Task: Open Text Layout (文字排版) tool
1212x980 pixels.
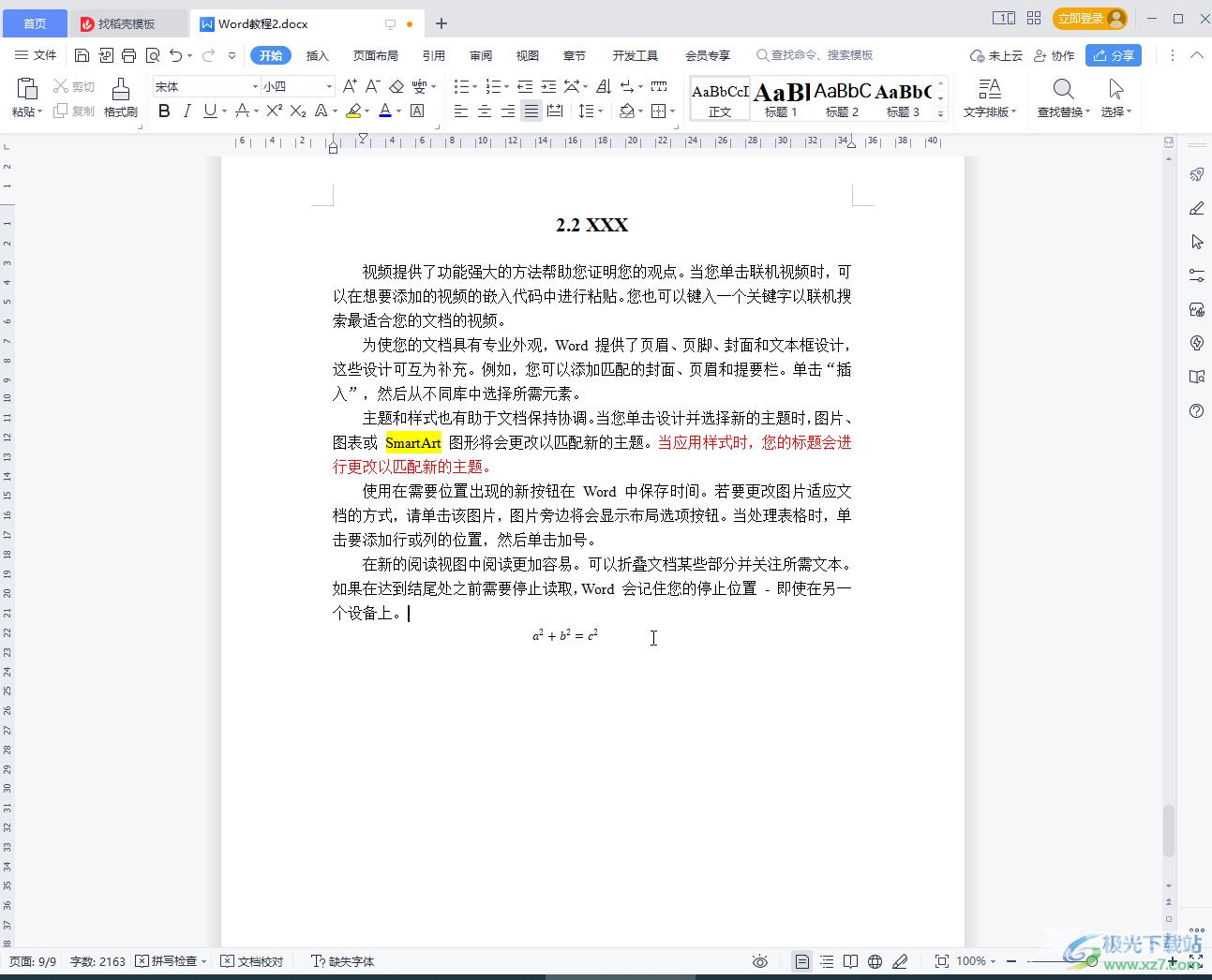Action: point(990,97)
